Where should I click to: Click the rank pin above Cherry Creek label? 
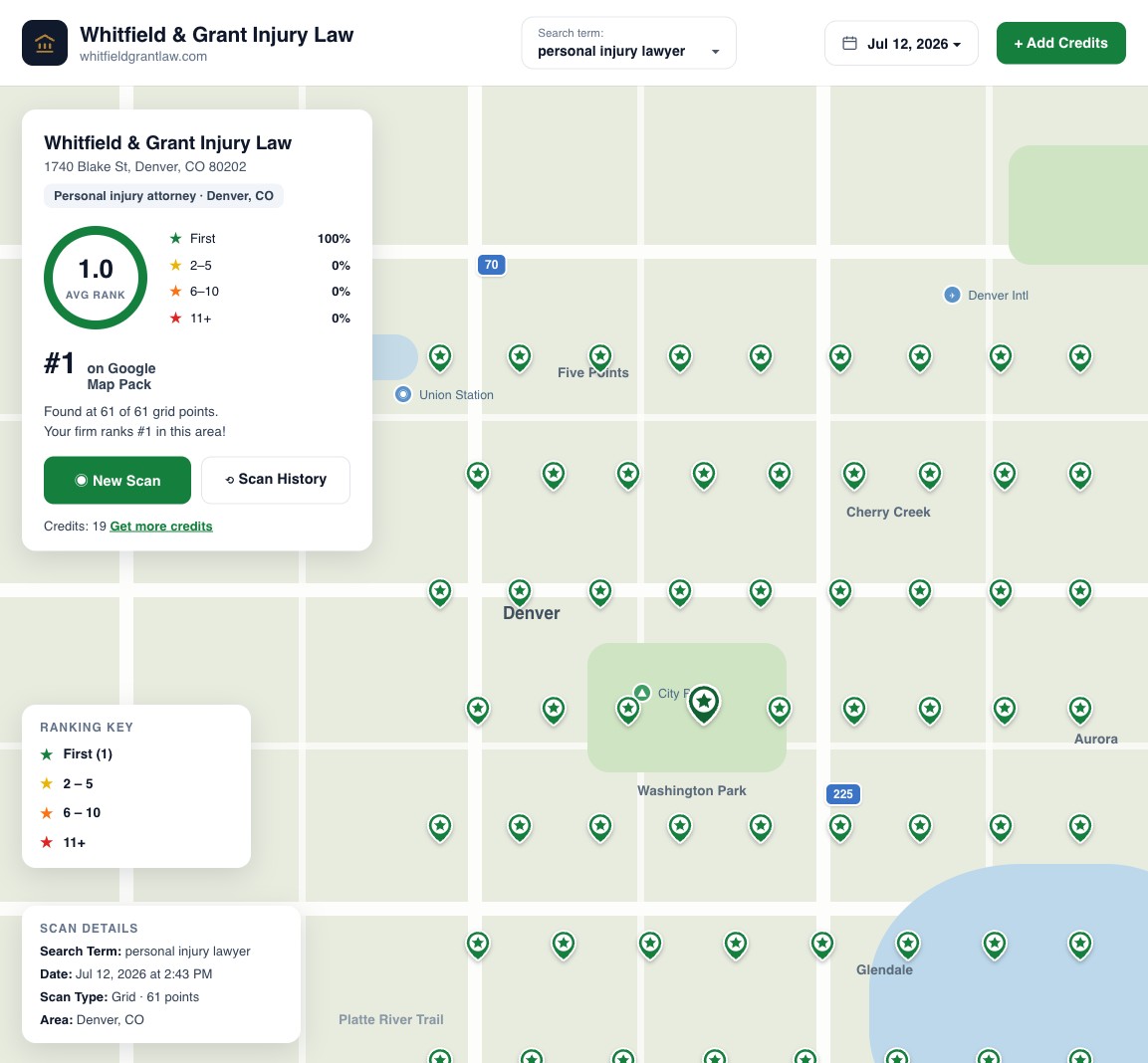pos(854,475)
